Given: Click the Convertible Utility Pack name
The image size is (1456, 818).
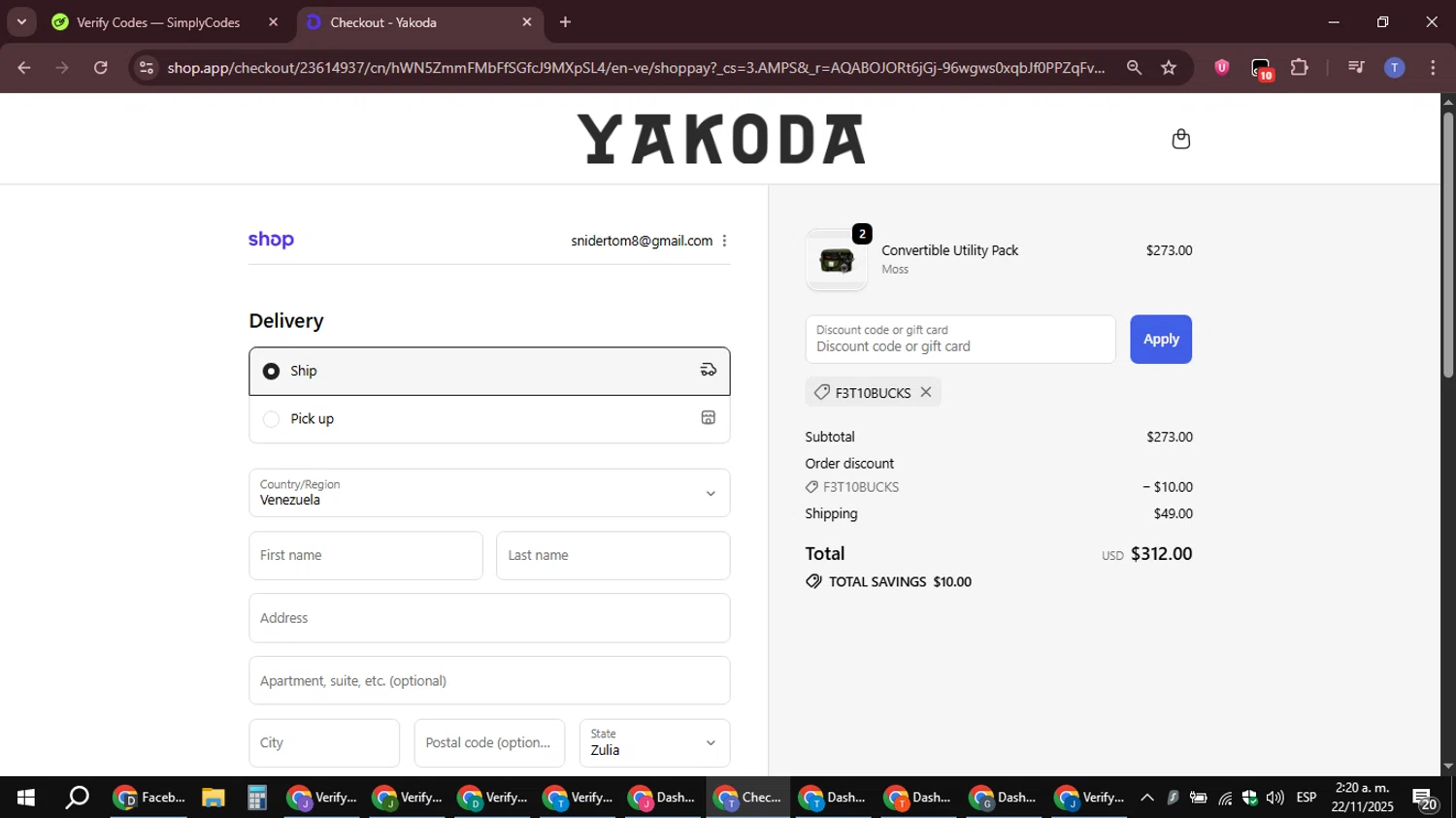Looking at the screenshot, I should [949, 250].
